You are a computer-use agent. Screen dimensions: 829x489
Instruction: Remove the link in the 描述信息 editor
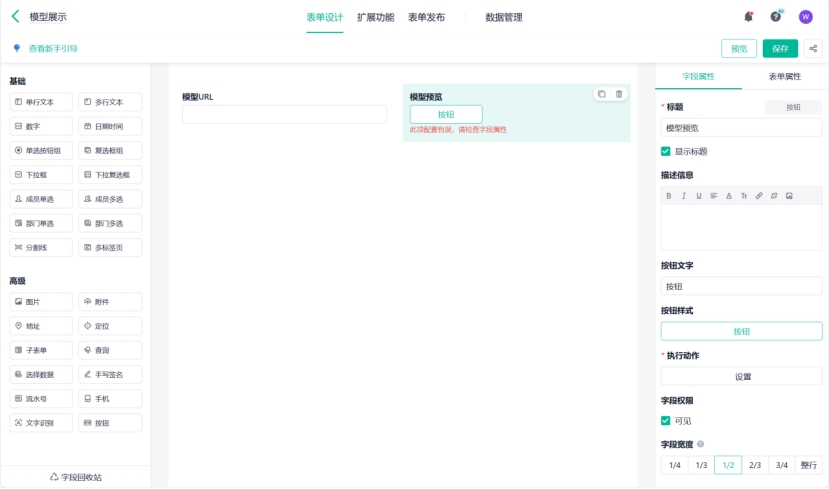coord(774,196)
